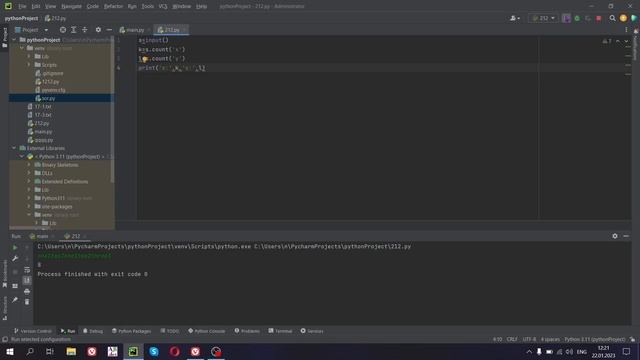The height and width of the screenshot is (360, 640).
Task: Open the Problems tool window
Action: pyautogui.click(x=247, y=331)
